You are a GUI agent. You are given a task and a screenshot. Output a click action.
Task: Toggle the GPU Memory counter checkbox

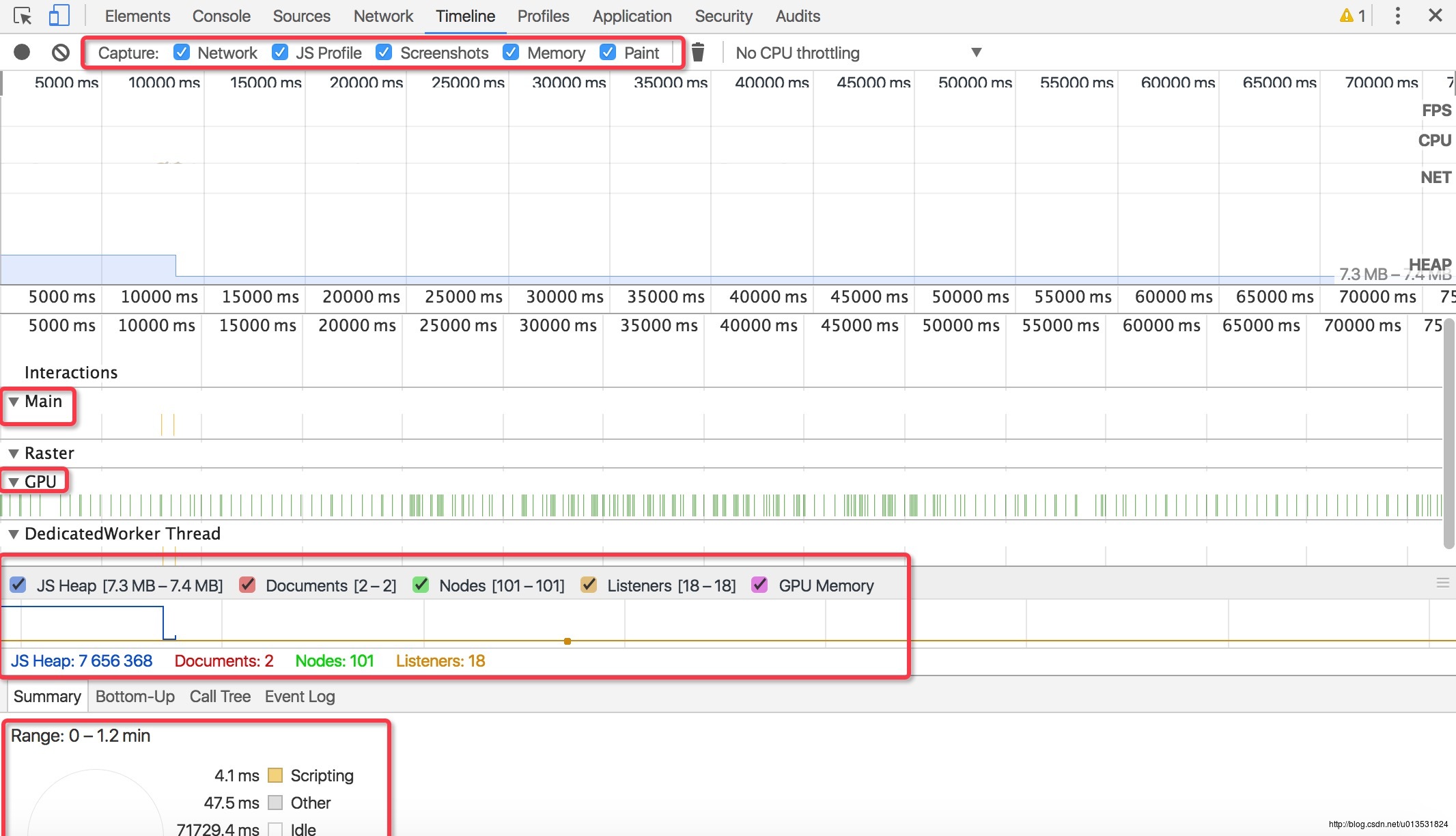click(x=759, y=585)
